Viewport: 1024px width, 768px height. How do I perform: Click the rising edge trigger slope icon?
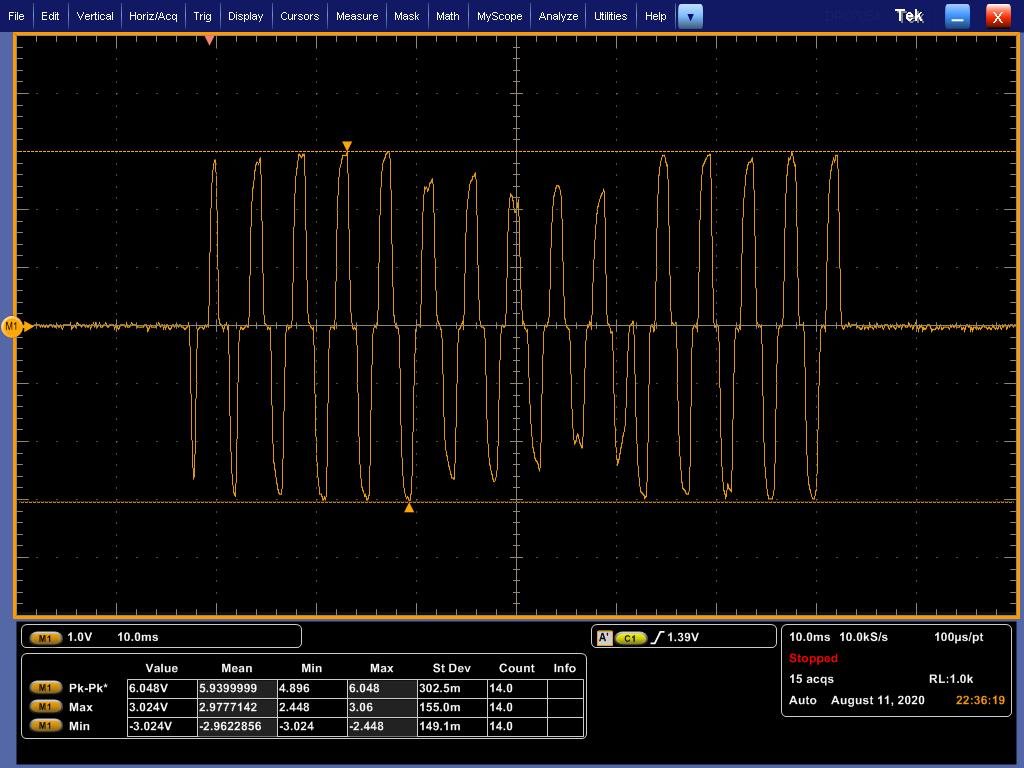[657, 637]
